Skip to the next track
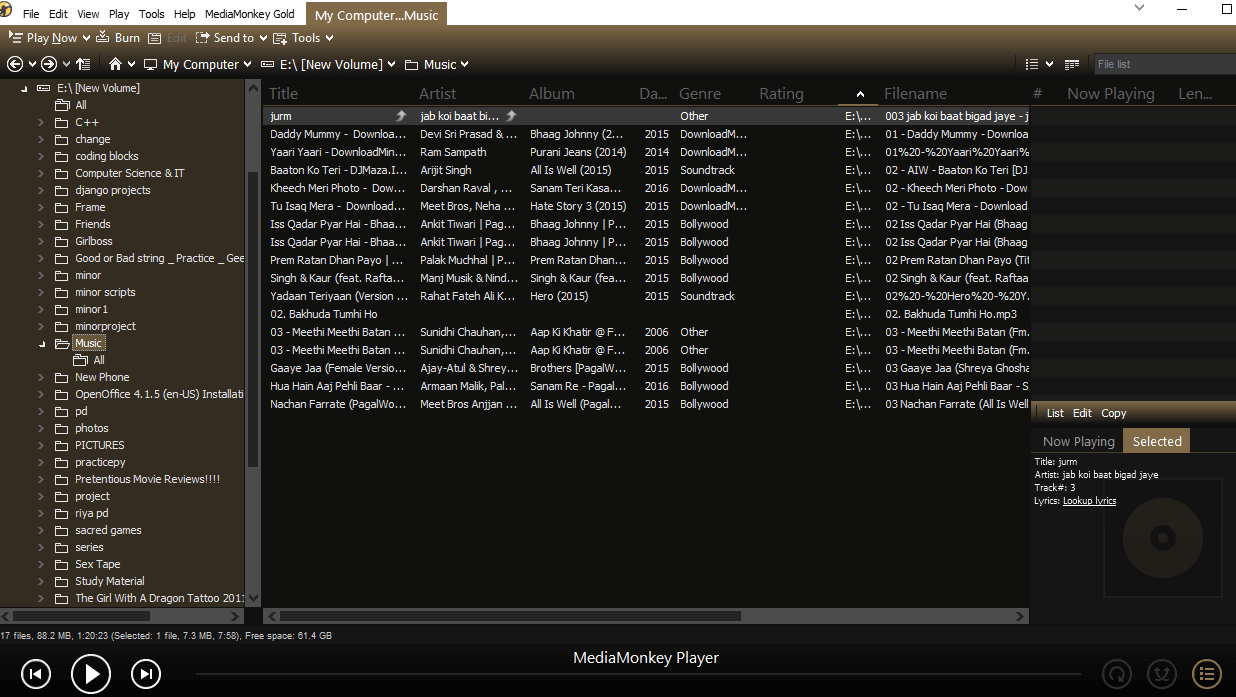Image resolution: width=1236 pixels, height=697 pixels. click(146, 675)
